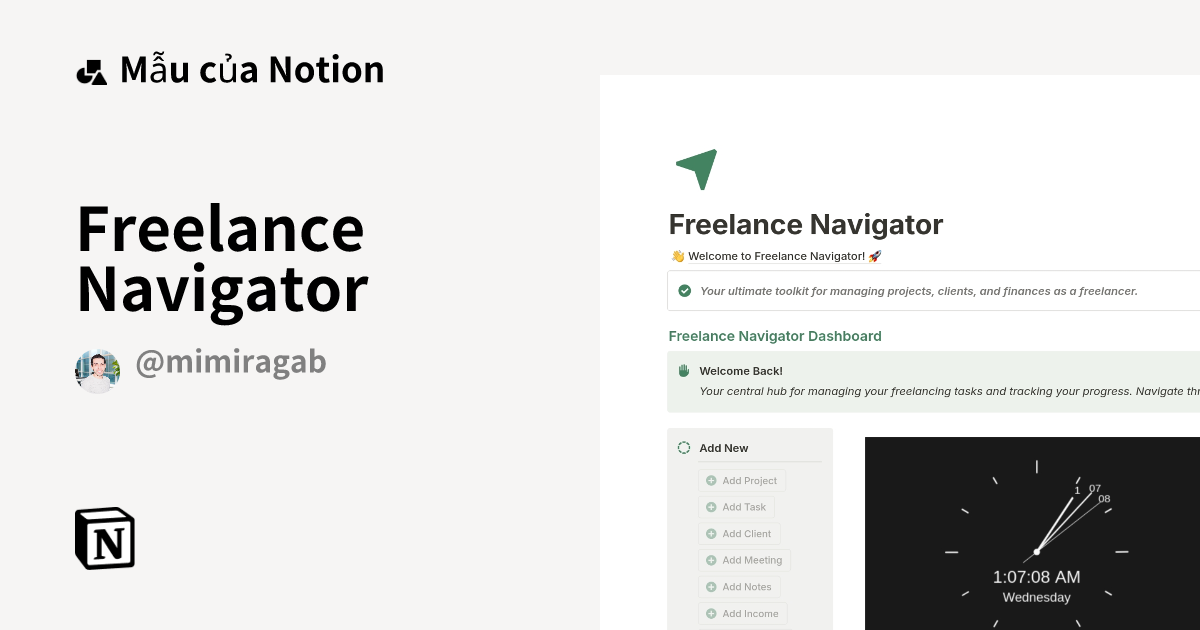The height and width of the screenshot is (630, 1200).
Task: Click the green check-circle in the callout
Action: pos(685,290)
